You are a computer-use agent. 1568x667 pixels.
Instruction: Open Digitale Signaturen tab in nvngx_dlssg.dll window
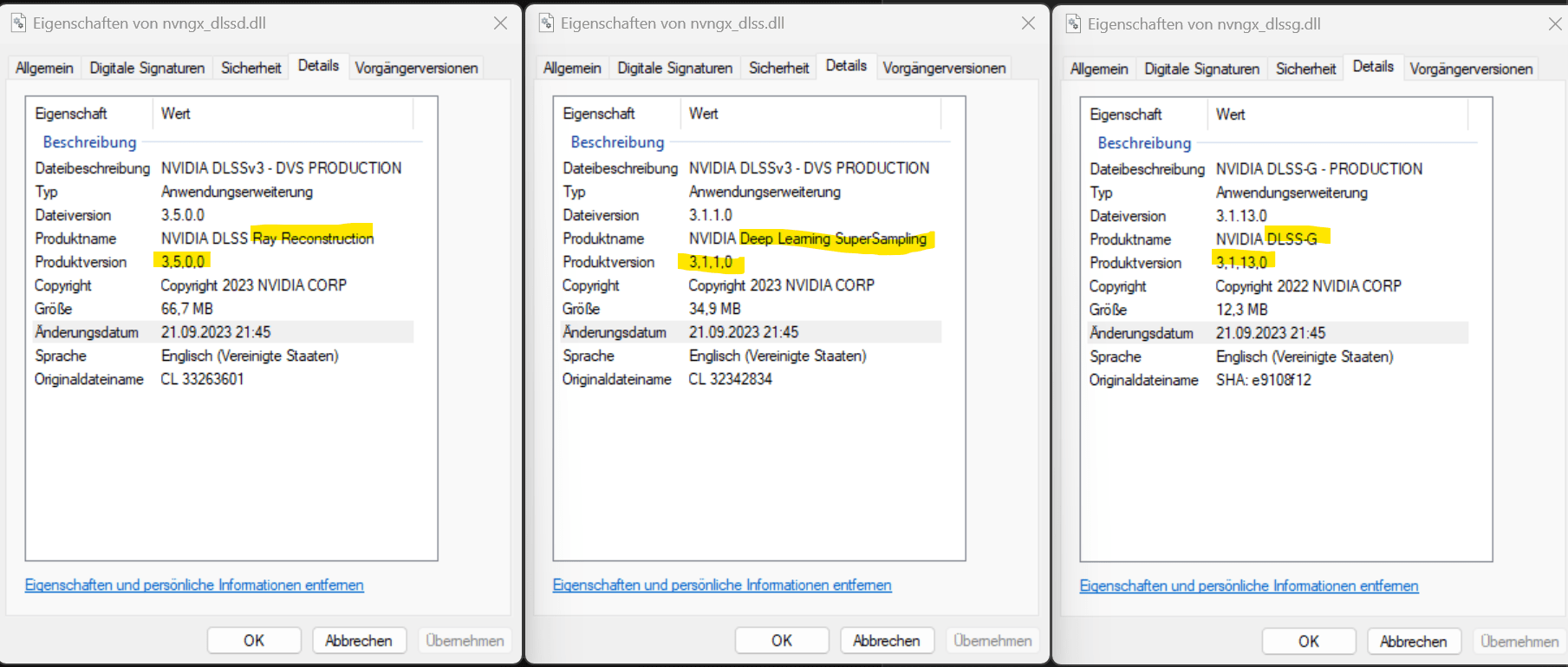[x=1202, y=69]
